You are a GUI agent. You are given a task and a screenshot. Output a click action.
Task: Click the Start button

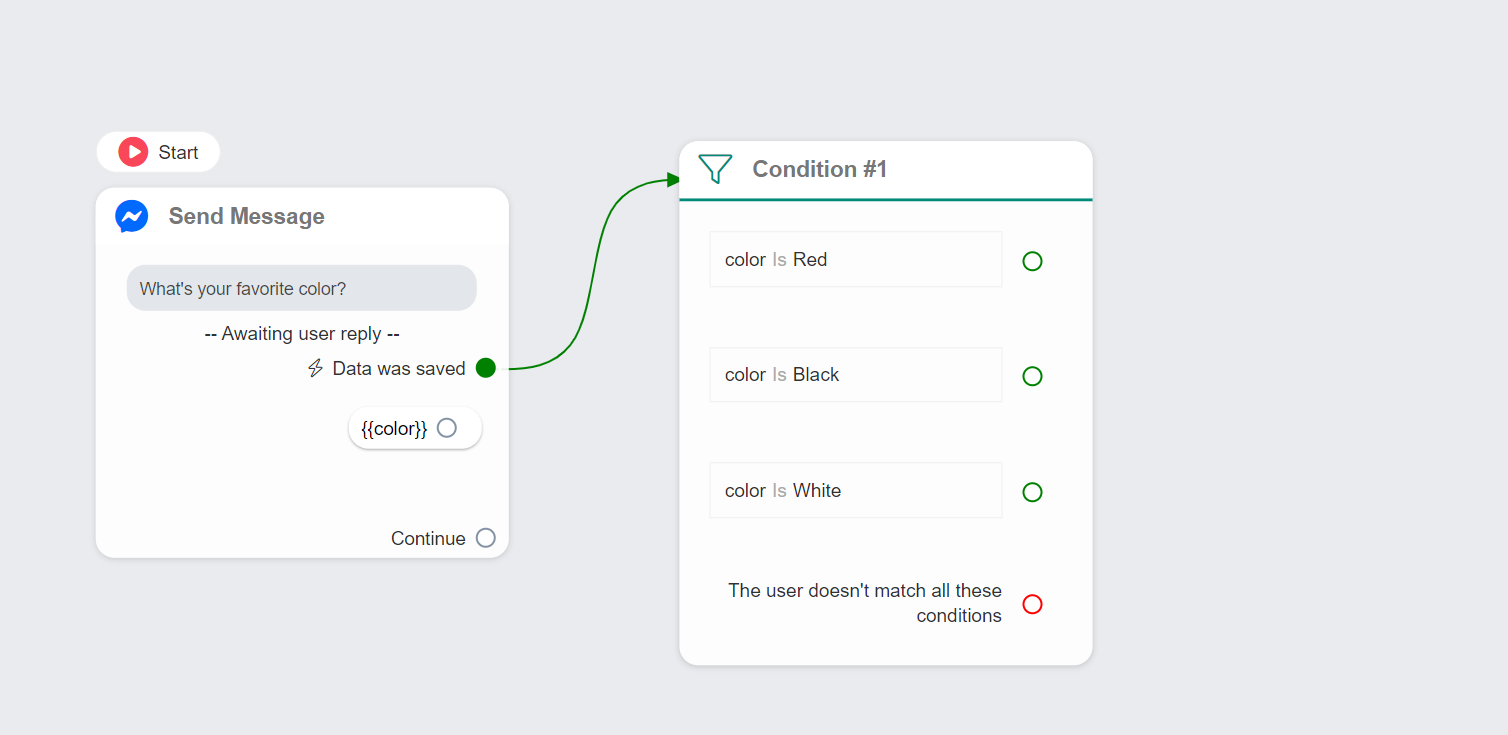pos(158,151)
